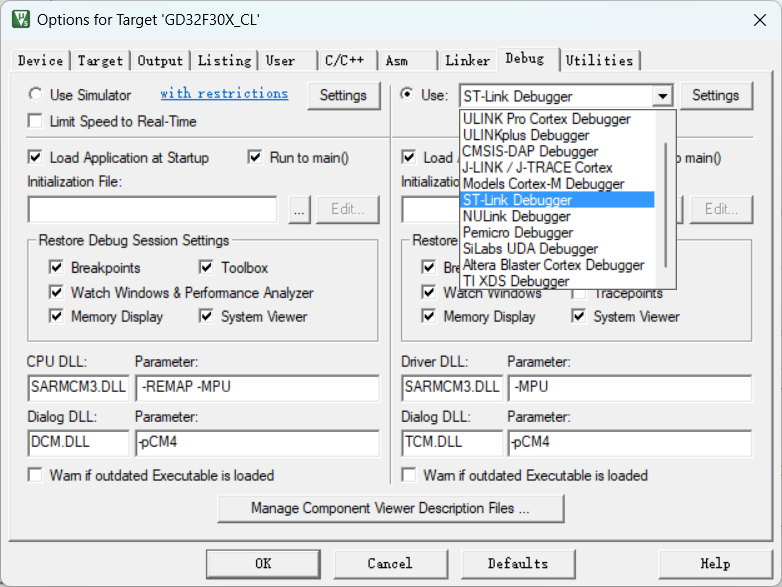The height and width of the screenshot is (587, 782).
Task: Select J-LINK / J-TRACE Cortex option
Action: pyautogui.click(x=558, y=168)
